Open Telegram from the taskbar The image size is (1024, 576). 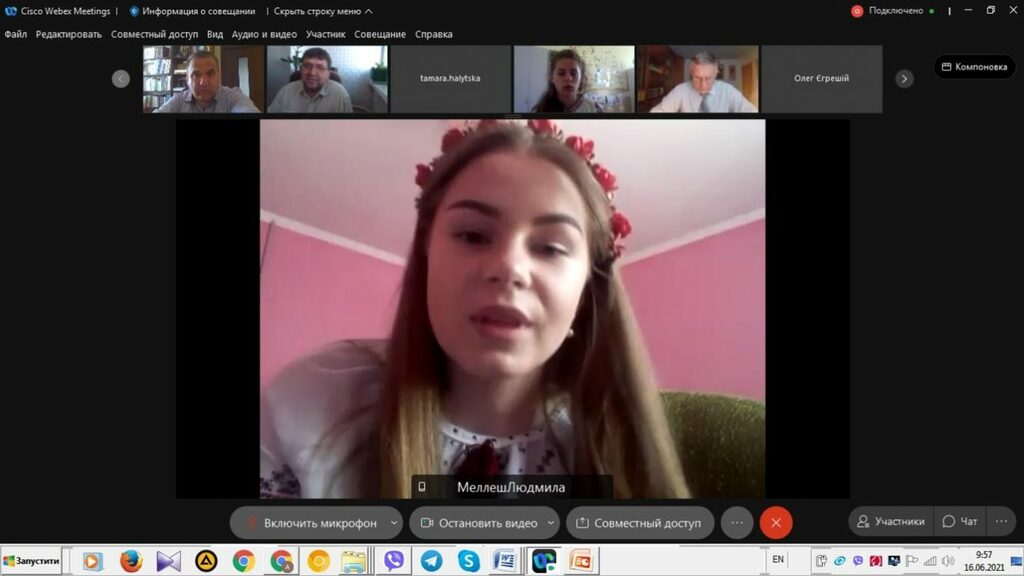pyautogui.click(x=431, y=561)
